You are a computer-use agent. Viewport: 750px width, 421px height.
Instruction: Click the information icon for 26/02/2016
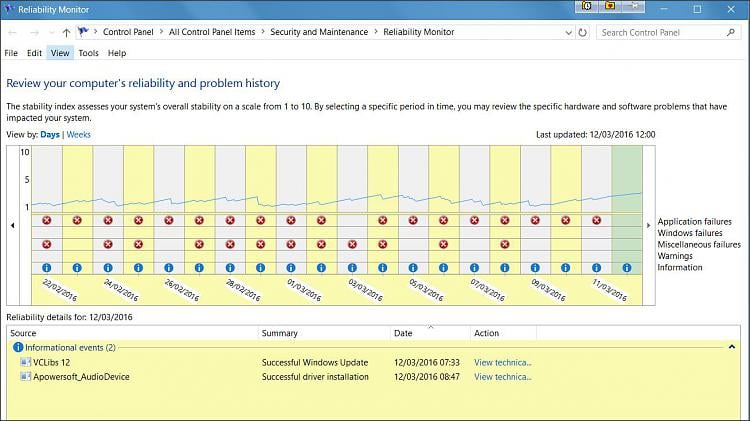[168, 268]
